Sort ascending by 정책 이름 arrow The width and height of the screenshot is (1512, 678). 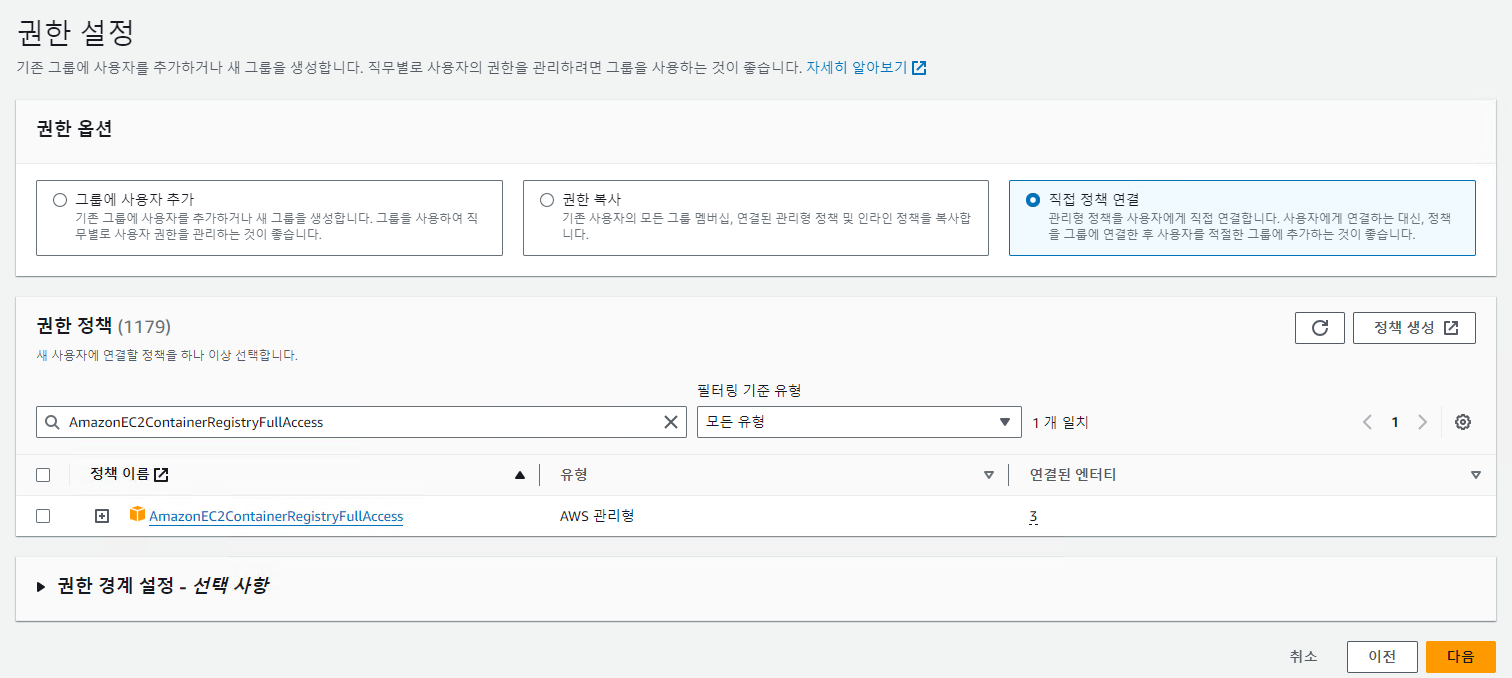tap(519, 475)
